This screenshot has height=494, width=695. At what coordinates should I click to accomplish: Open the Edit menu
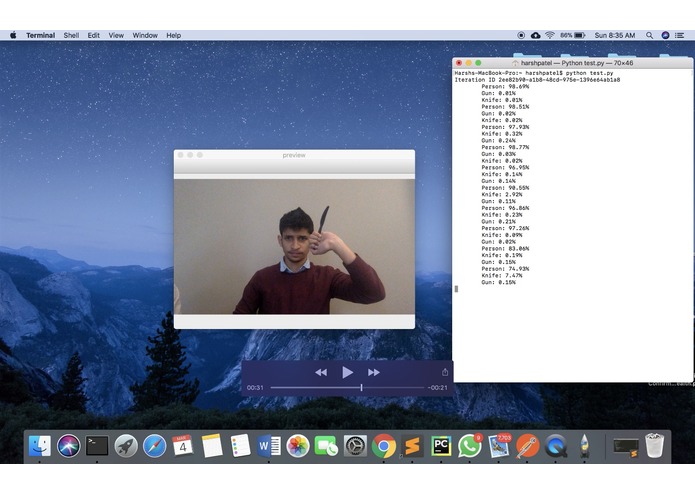pyautogui.click(x=94, y=35)
